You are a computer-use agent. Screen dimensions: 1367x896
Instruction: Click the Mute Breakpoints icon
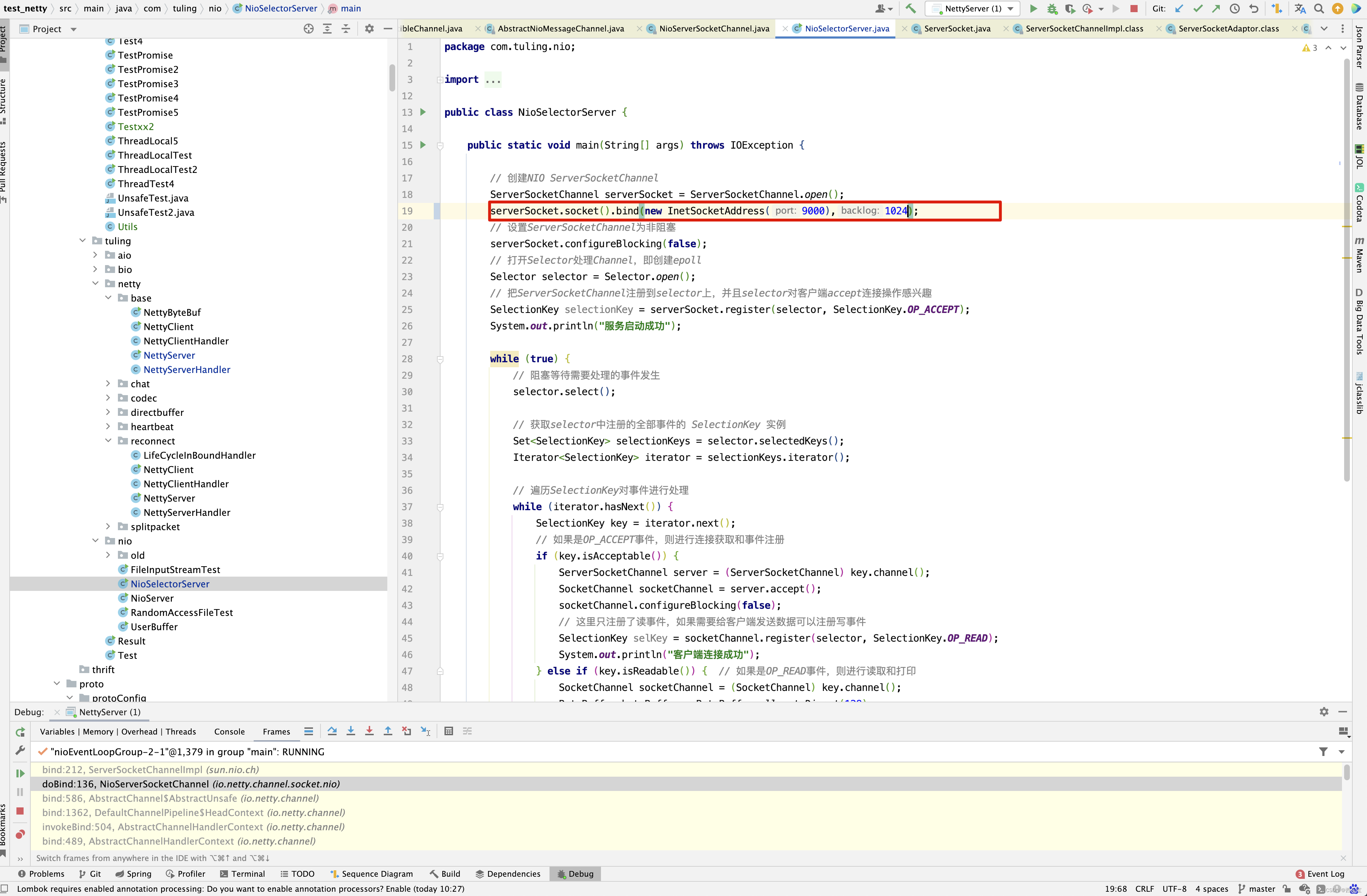(x=20, y=834)
